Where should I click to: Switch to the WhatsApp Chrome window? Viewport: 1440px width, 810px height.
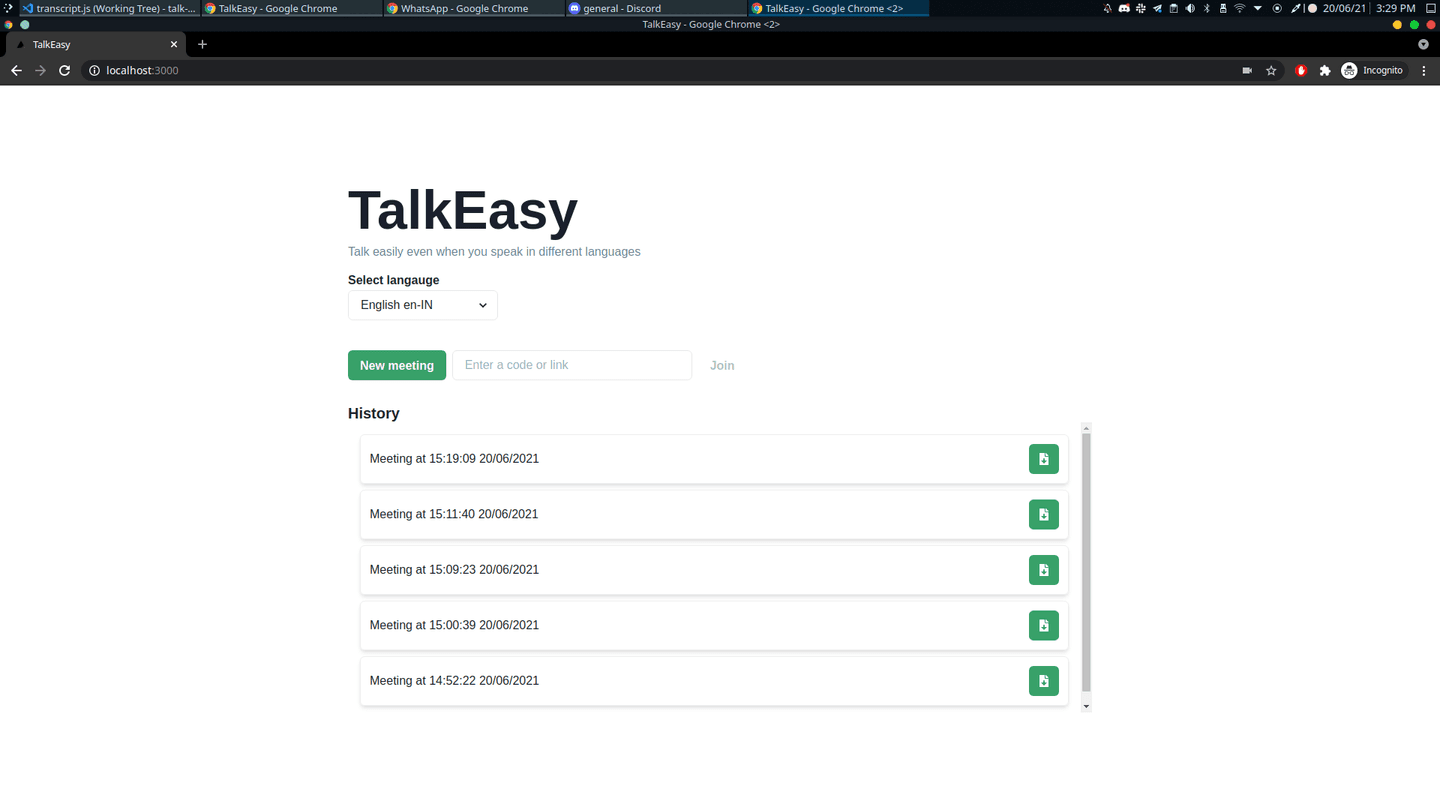click(x=474, y=8)
